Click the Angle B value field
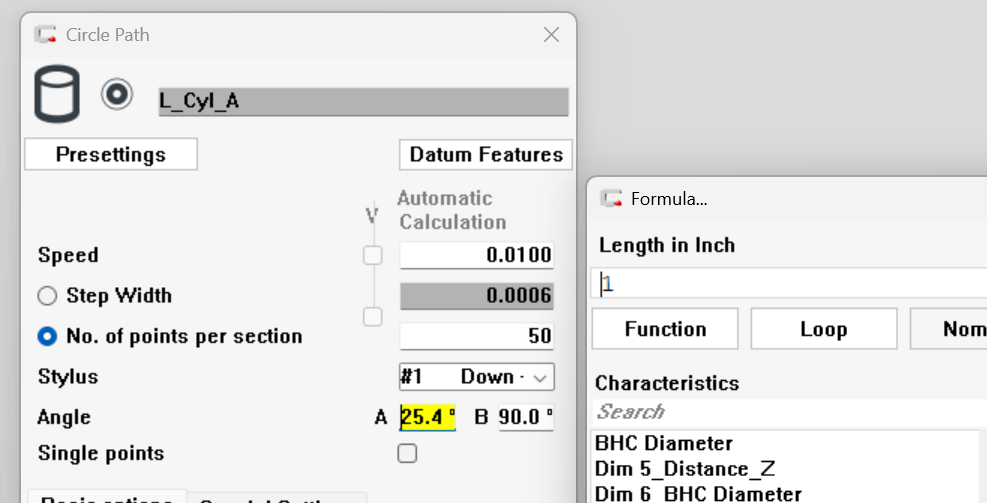987x503 pixels. pos(525,417)
